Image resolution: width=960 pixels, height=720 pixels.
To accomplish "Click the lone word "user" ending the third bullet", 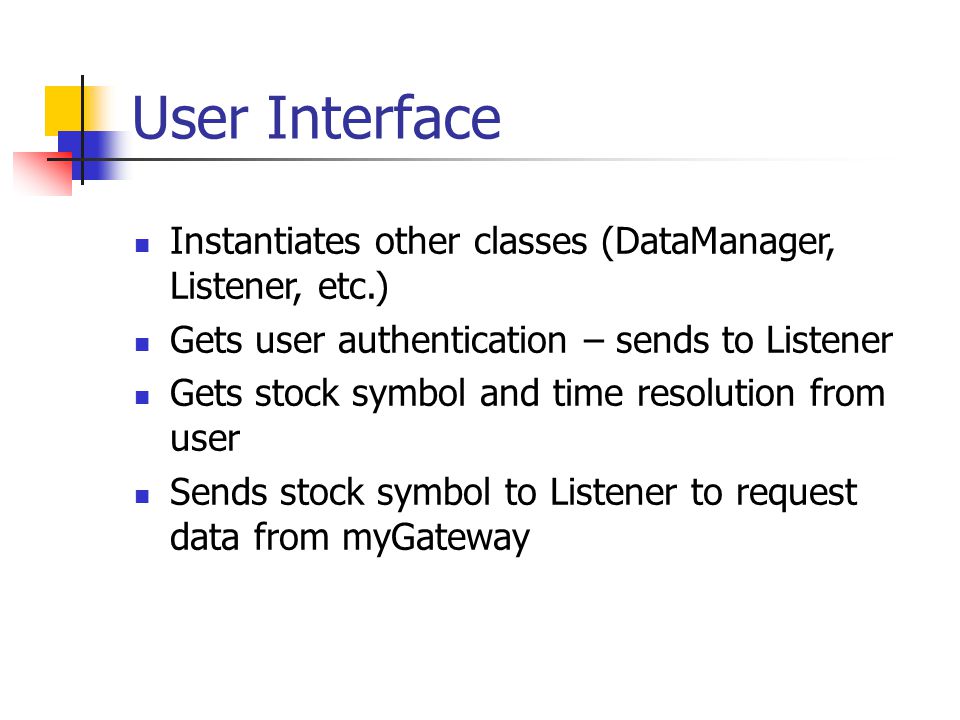I will [204, 440].
